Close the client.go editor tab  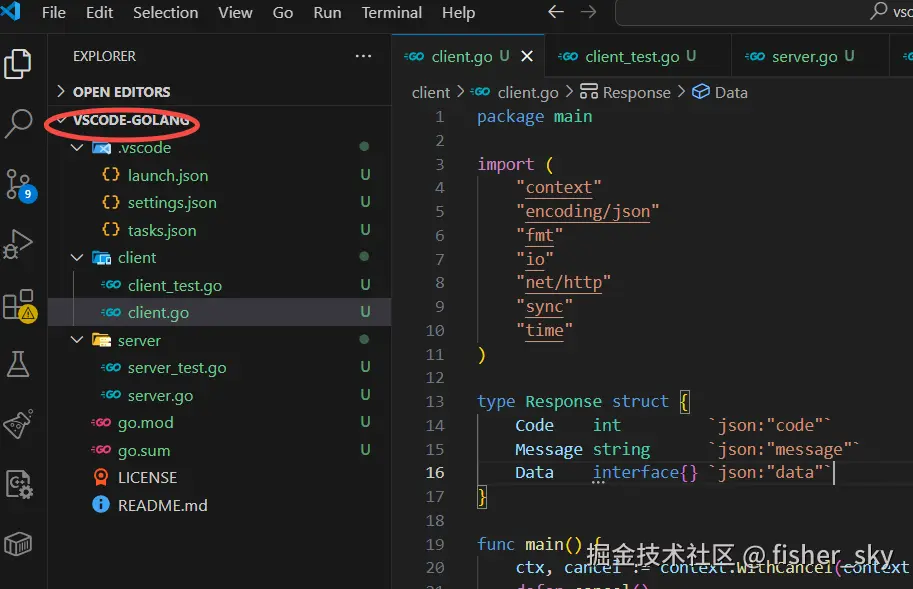coord(527,57)
